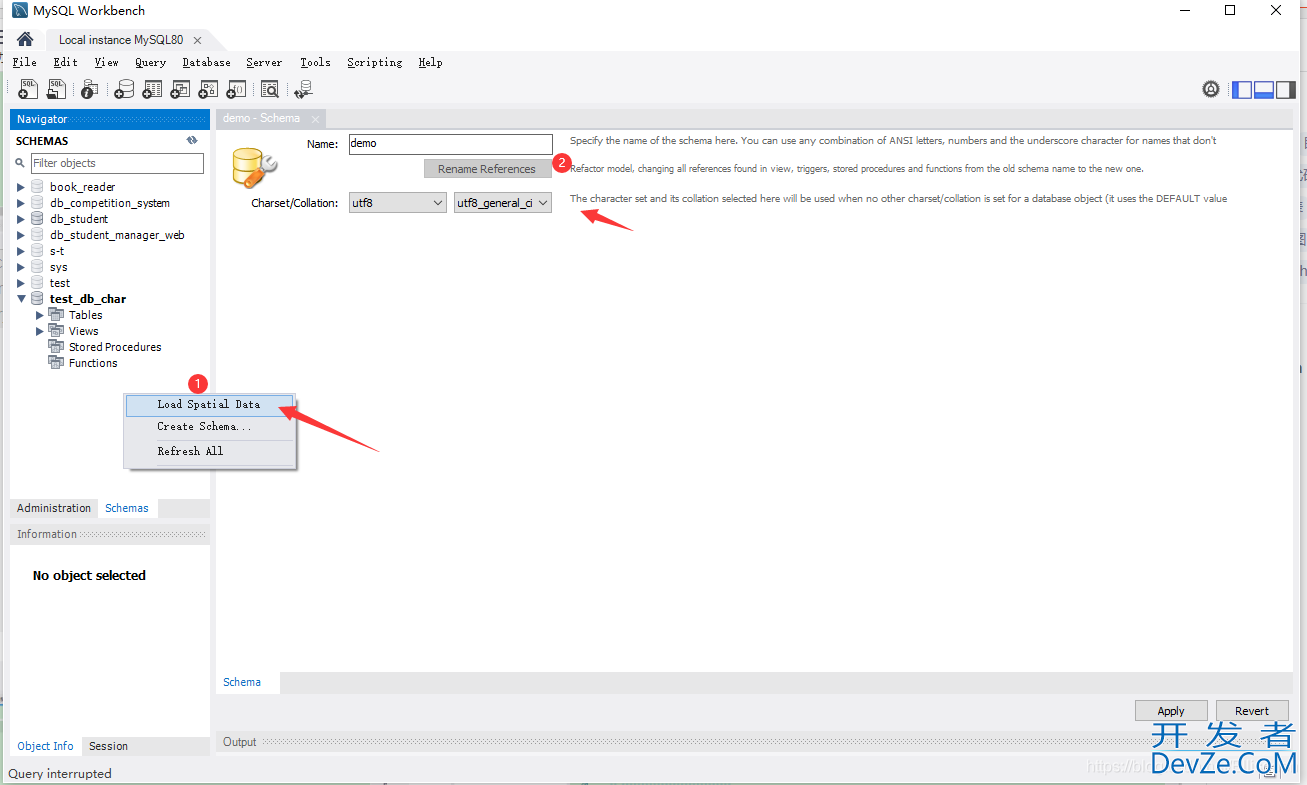
Task: Toggle bottom output panel visibility
Action: pos(1264,89)
